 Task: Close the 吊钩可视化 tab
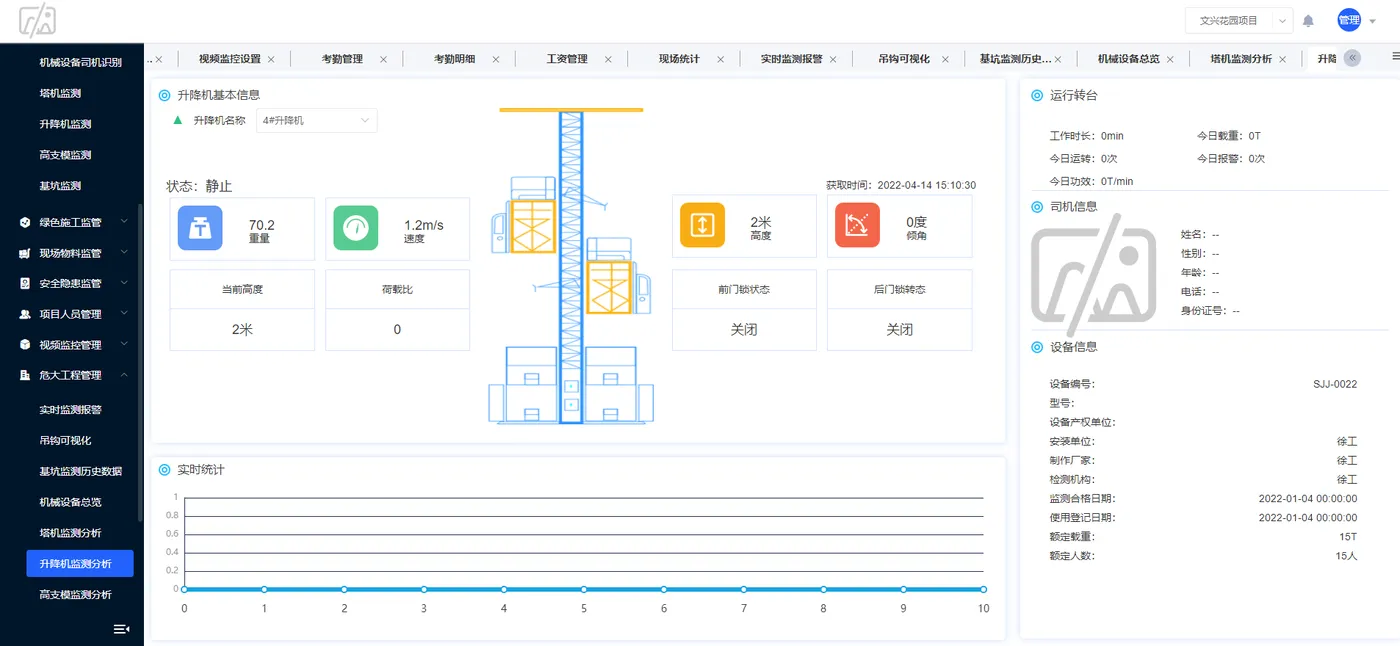pyautogui.click(x=945, y=59)
